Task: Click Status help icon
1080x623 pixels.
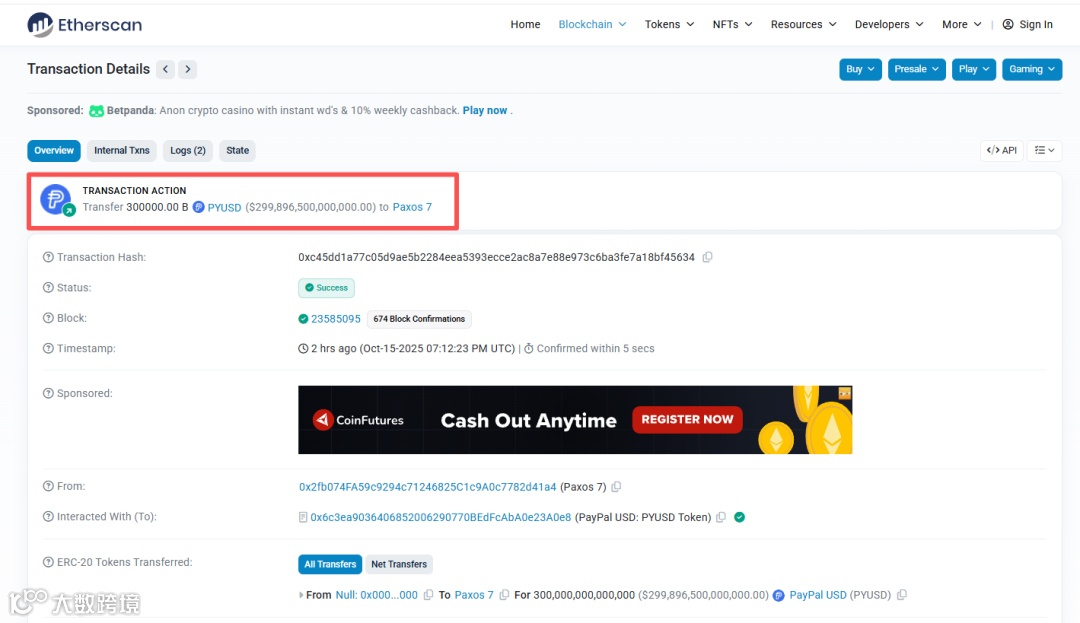Action: pos(48,288)
